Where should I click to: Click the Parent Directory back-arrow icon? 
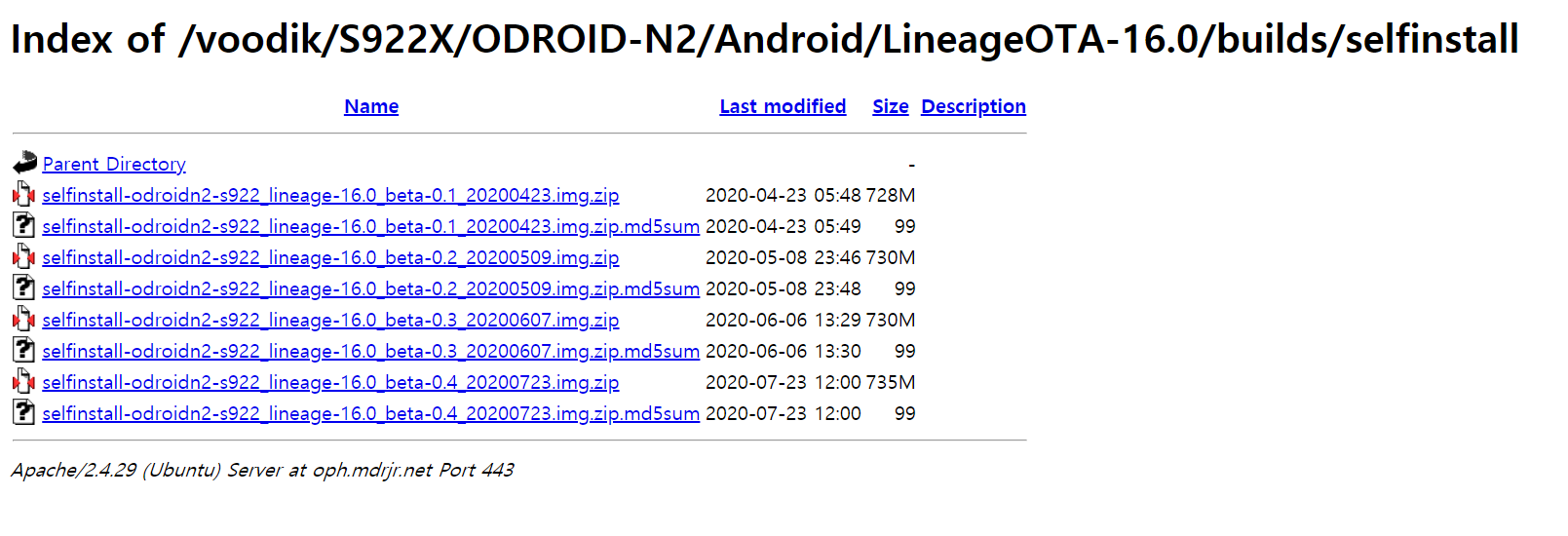(24, 163)
